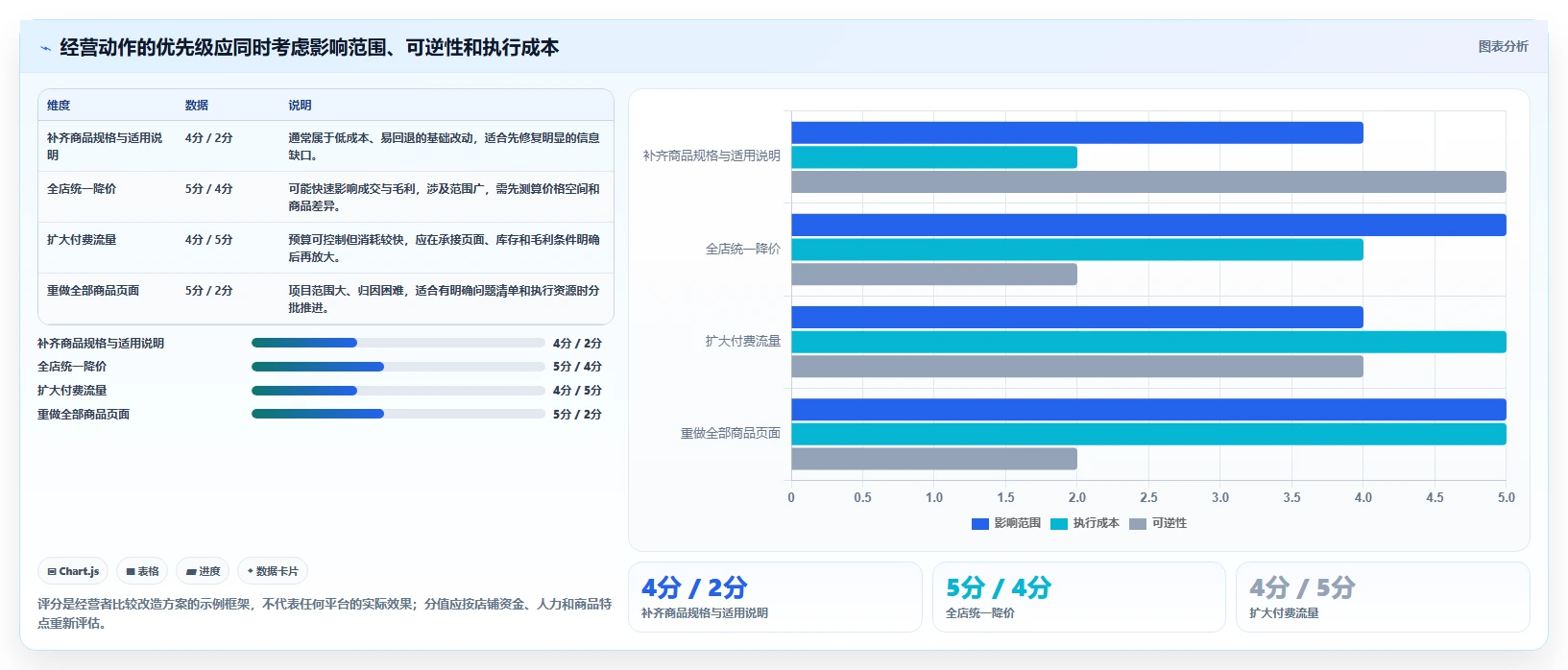Click the footnote starting 评分是经营者比较改造方案

325,613
